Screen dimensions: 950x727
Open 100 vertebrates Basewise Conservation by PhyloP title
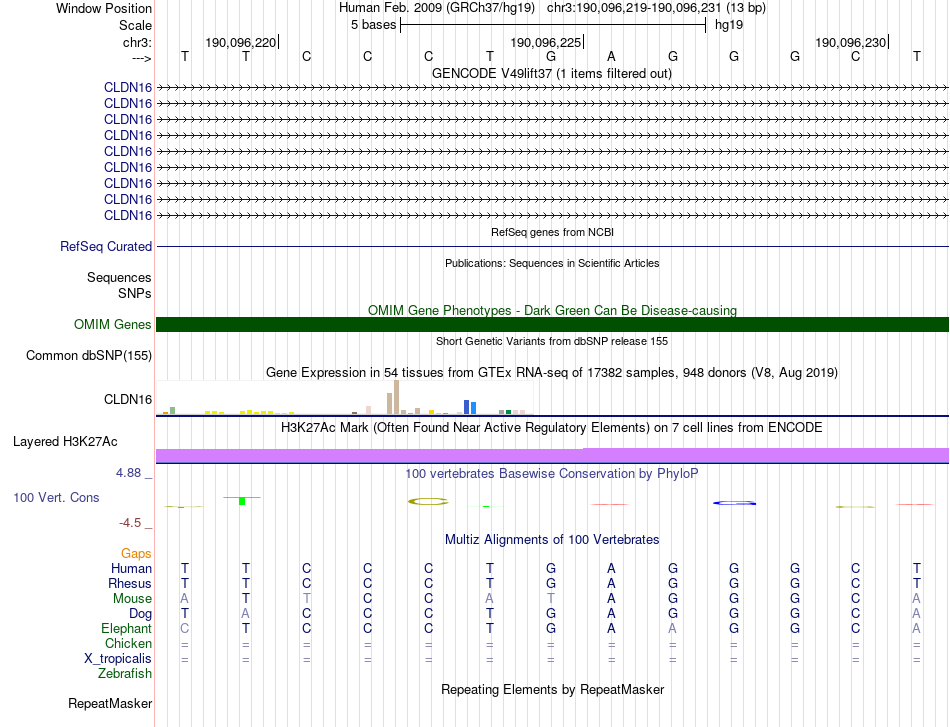pos(551,473)
